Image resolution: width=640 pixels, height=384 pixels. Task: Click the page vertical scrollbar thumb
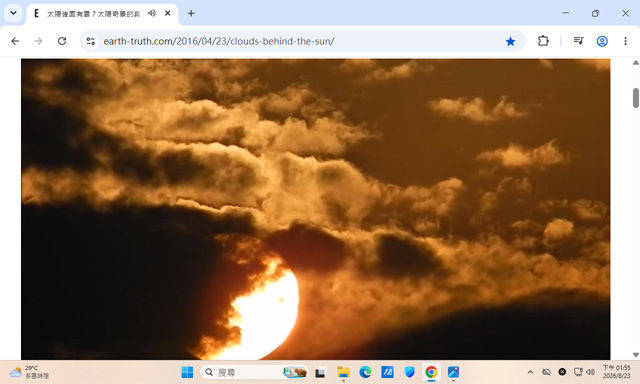pos(636,98)
